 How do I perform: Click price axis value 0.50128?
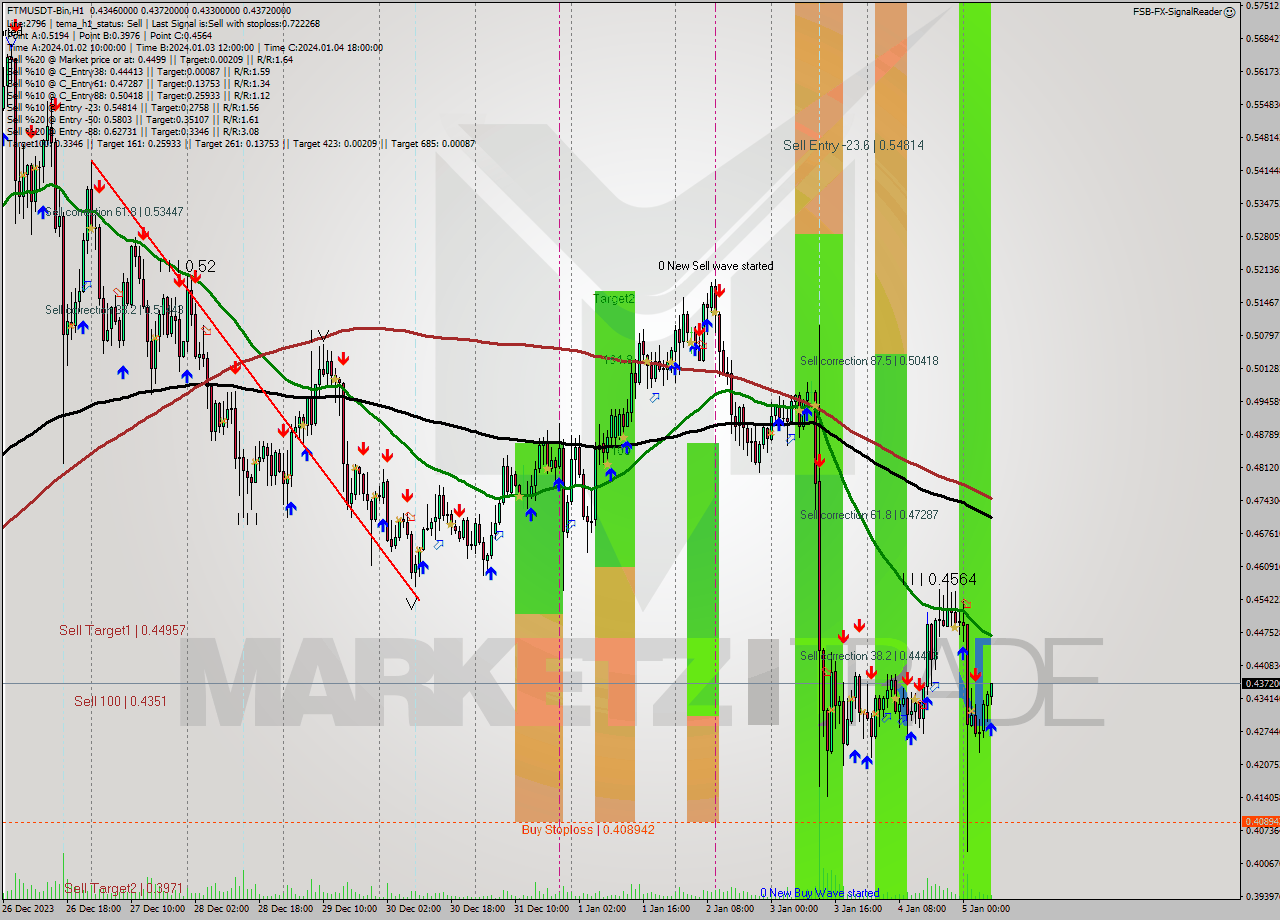pyautogui.click(x=1262, y=368)
